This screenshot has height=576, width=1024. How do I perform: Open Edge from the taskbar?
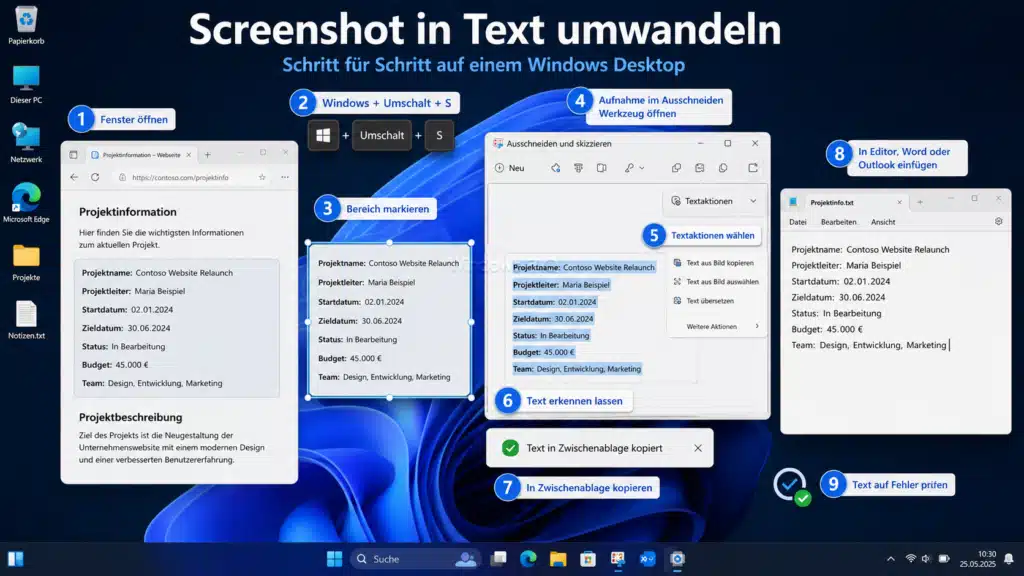click(x=528, y=559)
